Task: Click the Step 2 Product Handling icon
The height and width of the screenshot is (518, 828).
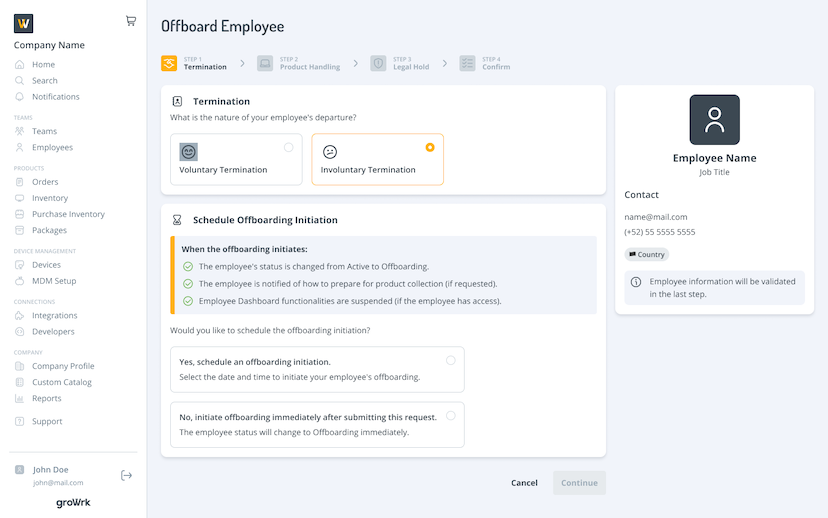Action: [x=265, y=63]
